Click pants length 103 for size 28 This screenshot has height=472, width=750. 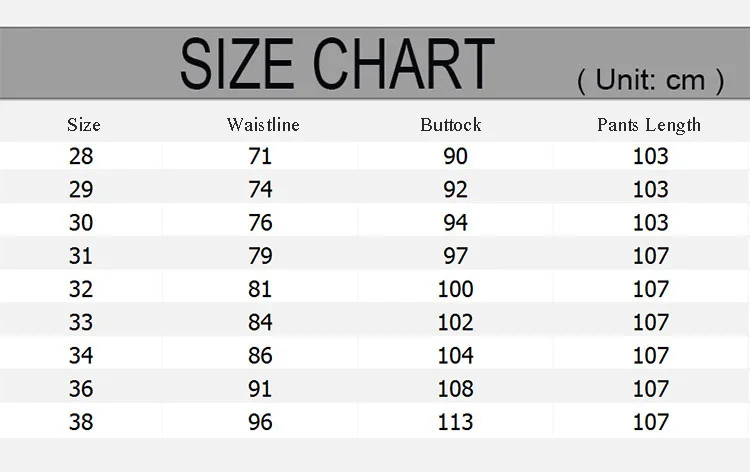coord(651,156)
